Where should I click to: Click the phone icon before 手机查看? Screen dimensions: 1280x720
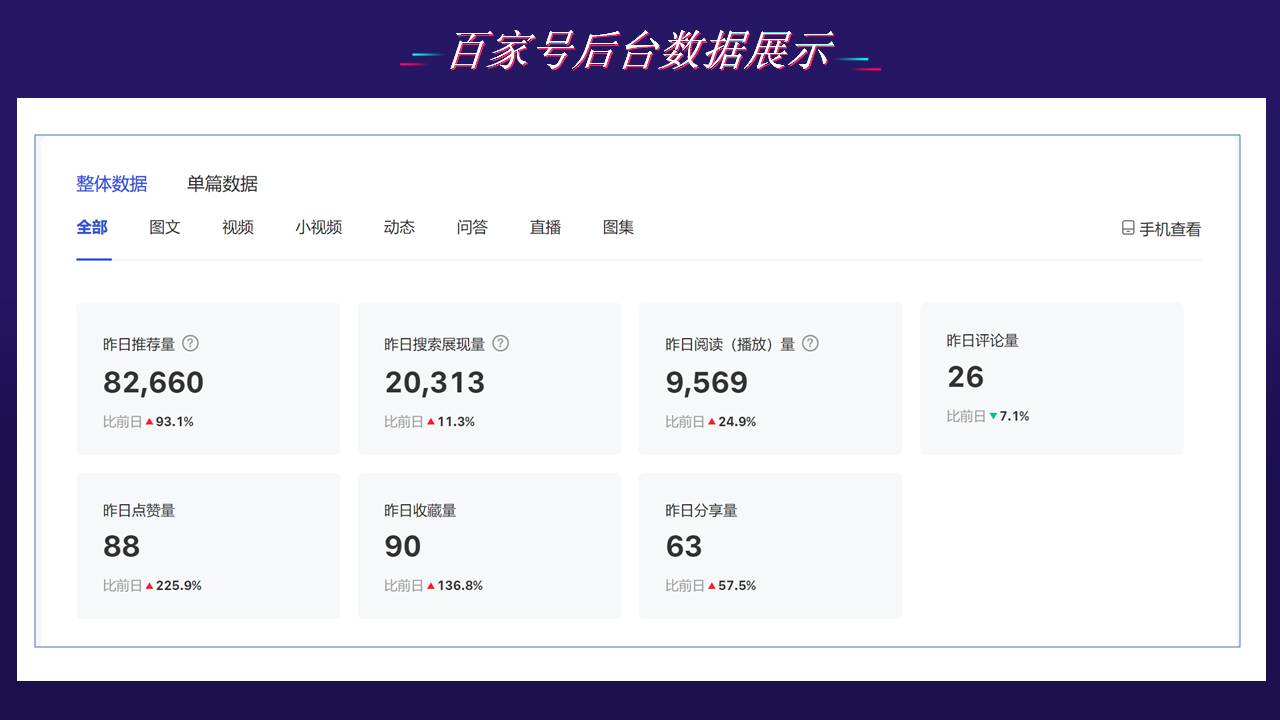pyautogui.click(x=1128, y=229)
